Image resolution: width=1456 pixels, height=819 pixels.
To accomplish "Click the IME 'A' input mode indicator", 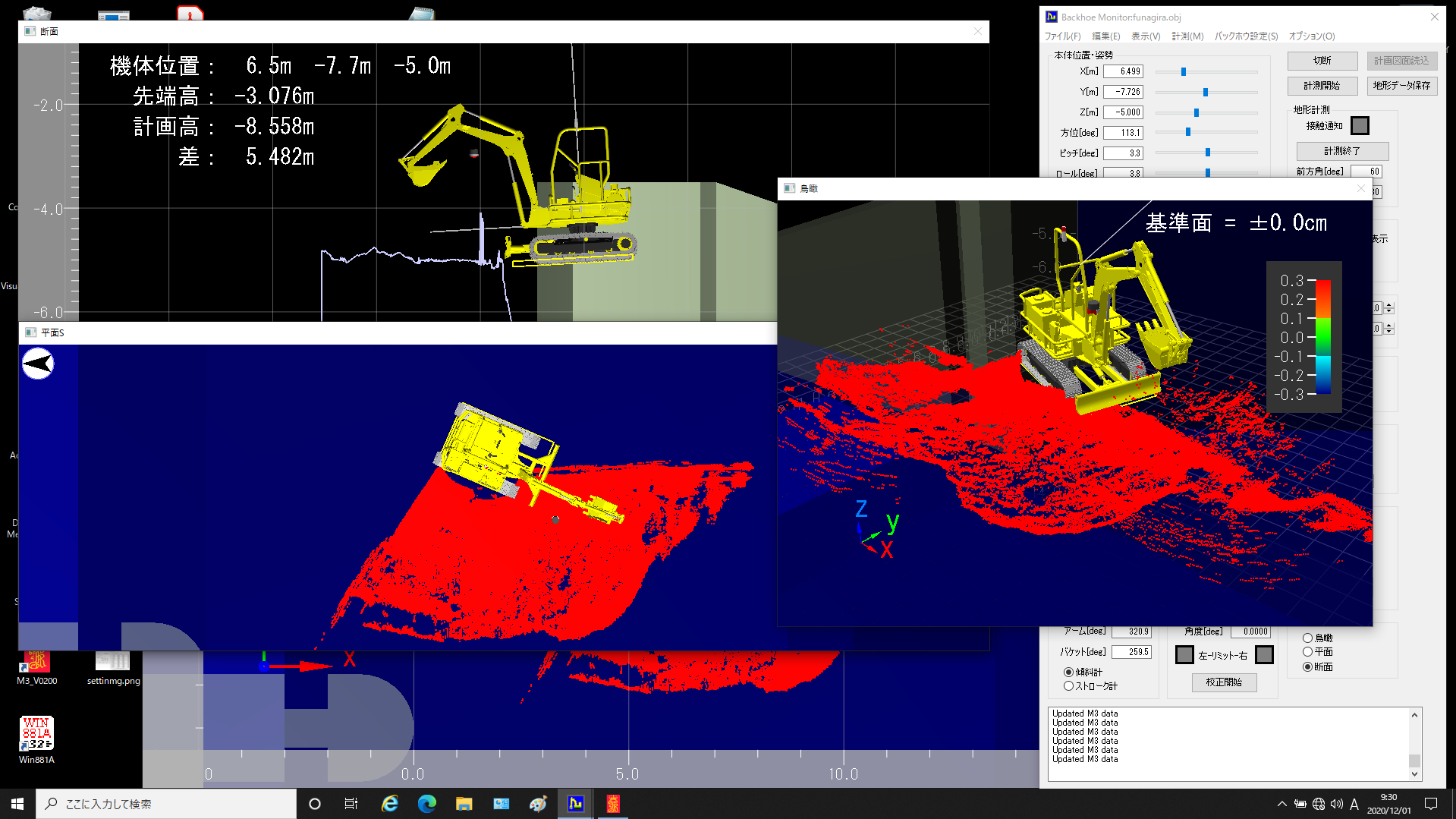I will [1354, 804].
